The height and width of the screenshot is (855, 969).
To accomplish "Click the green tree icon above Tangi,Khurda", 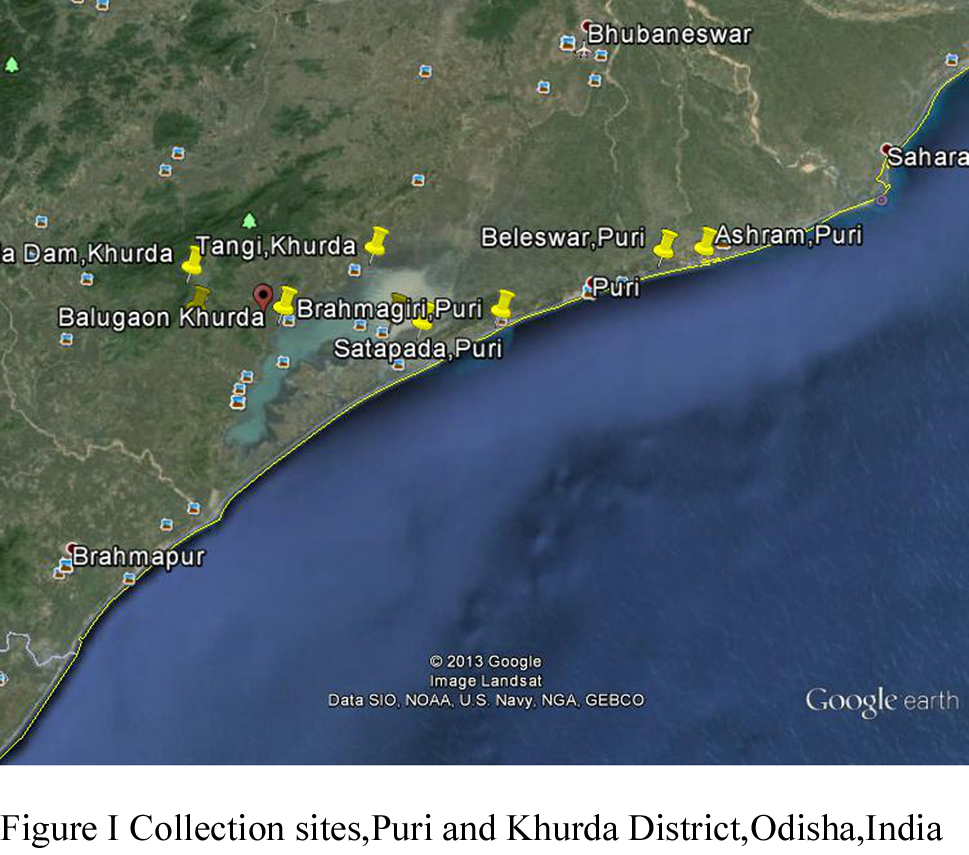I will (x=249, y=220).
